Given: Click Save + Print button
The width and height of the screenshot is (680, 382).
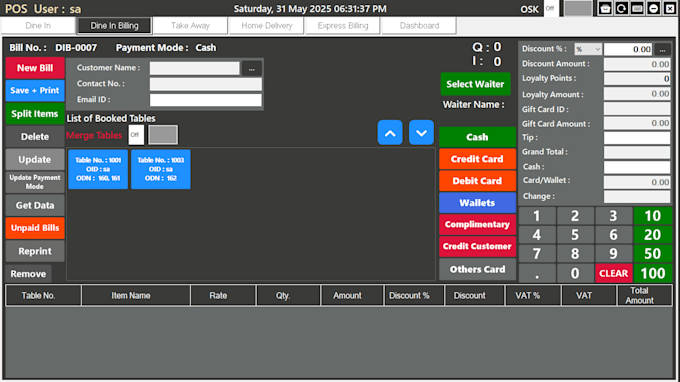Looking at the screenshot, I should pos(35,91).
